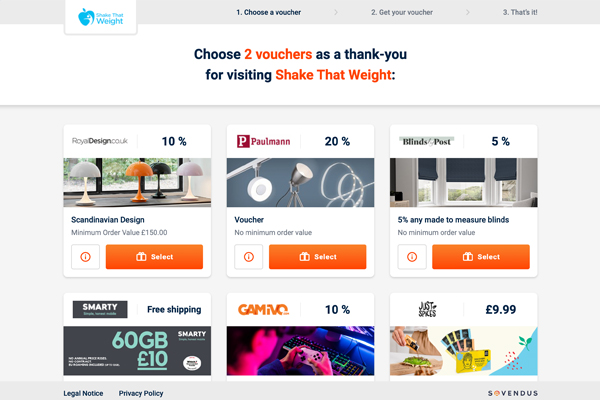The width and height of the screenshot is (600, 400).
Task: Click the Blinds by Post logo
Action: 426,141
